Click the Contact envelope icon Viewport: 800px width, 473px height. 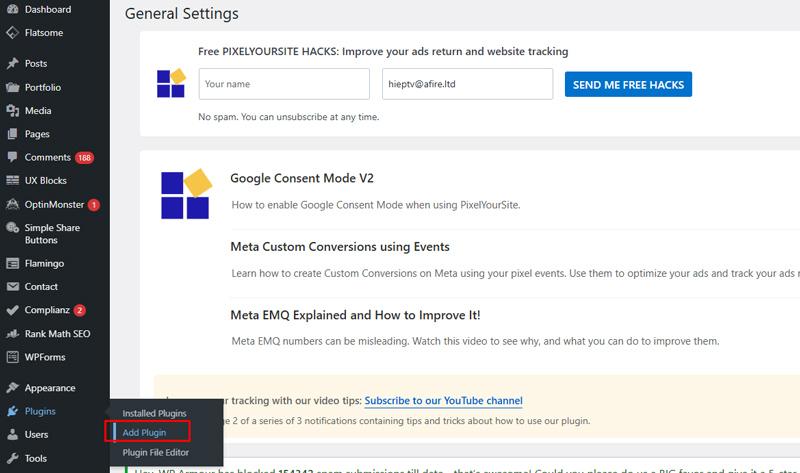coord(12,287)
